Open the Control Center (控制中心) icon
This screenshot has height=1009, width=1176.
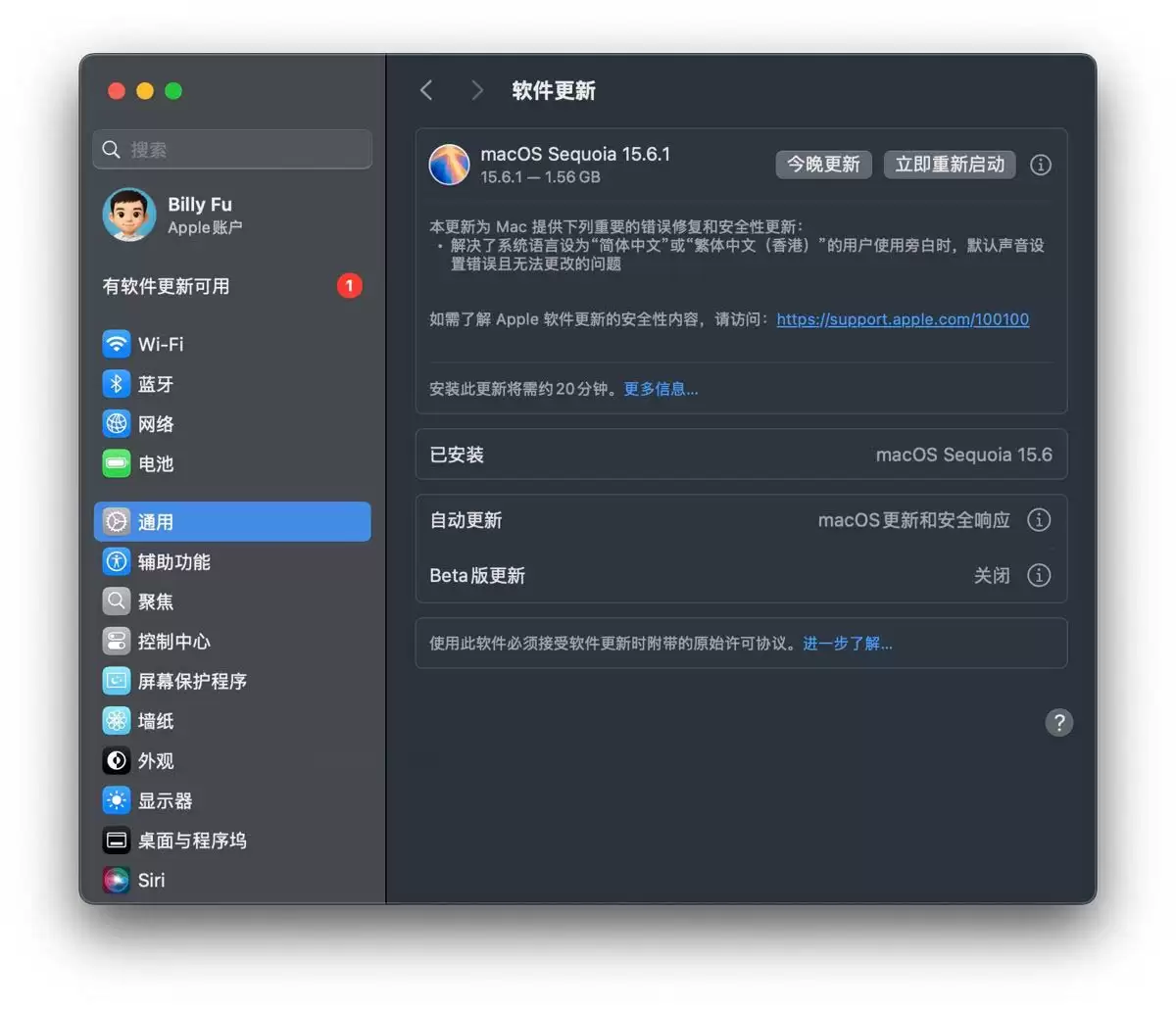(117, 642)
